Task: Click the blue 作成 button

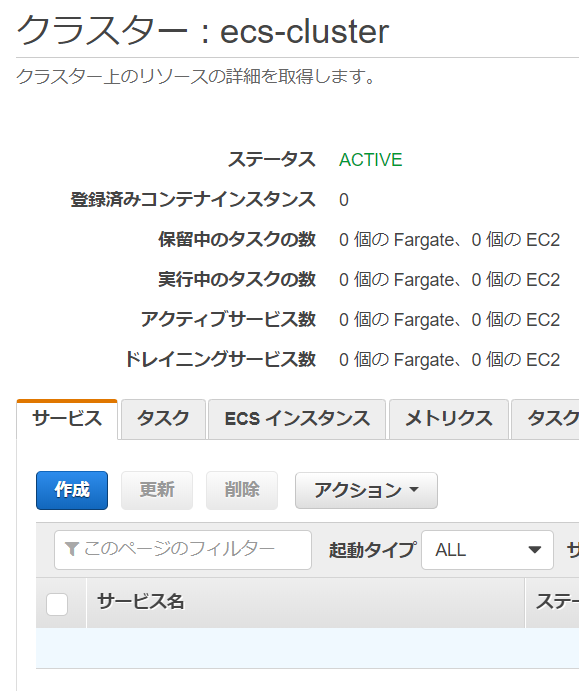Action: click(72, 490)
